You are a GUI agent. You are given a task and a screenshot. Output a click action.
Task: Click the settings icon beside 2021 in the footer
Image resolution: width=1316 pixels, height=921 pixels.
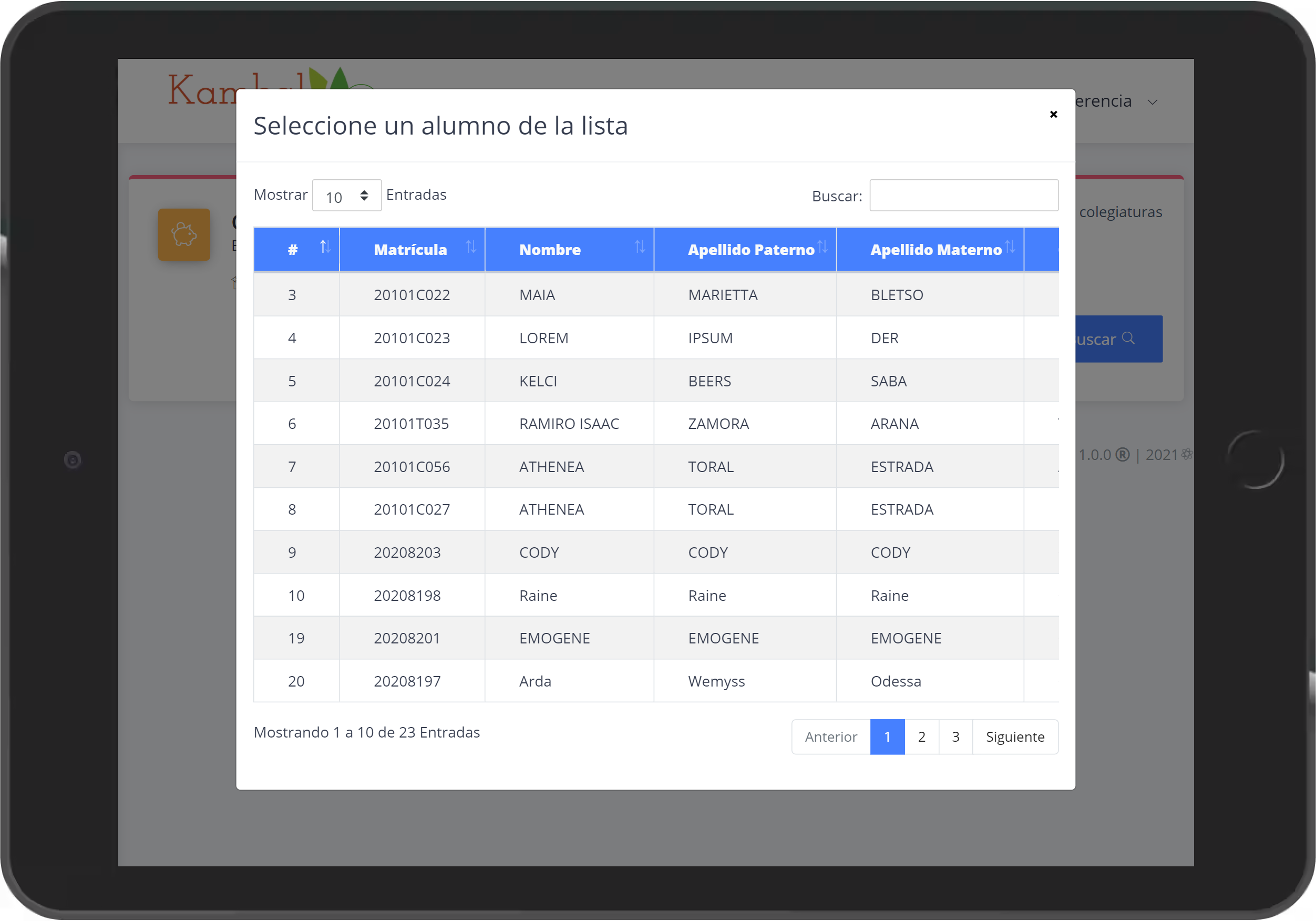point(1187,454)
